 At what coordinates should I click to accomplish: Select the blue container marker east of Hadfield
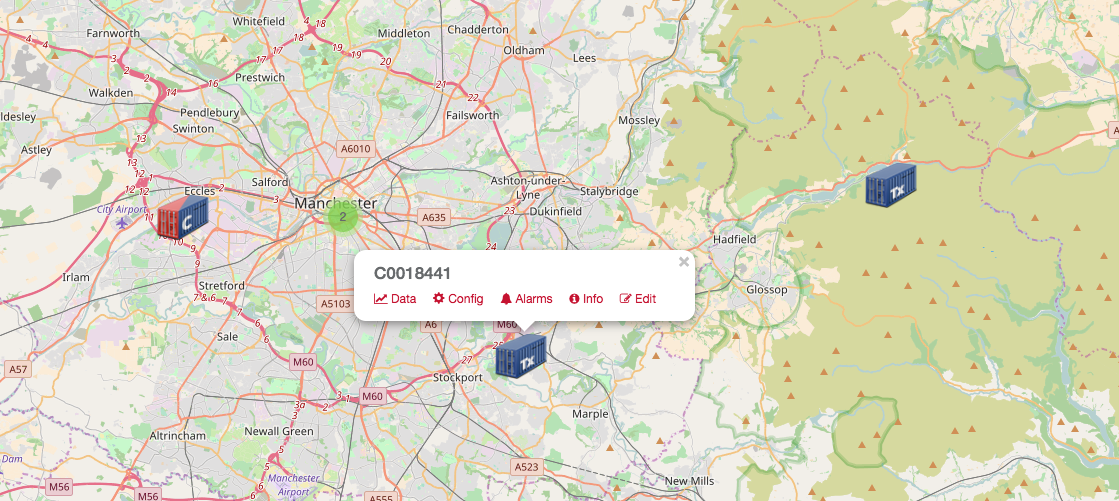[x=891, y=185]
